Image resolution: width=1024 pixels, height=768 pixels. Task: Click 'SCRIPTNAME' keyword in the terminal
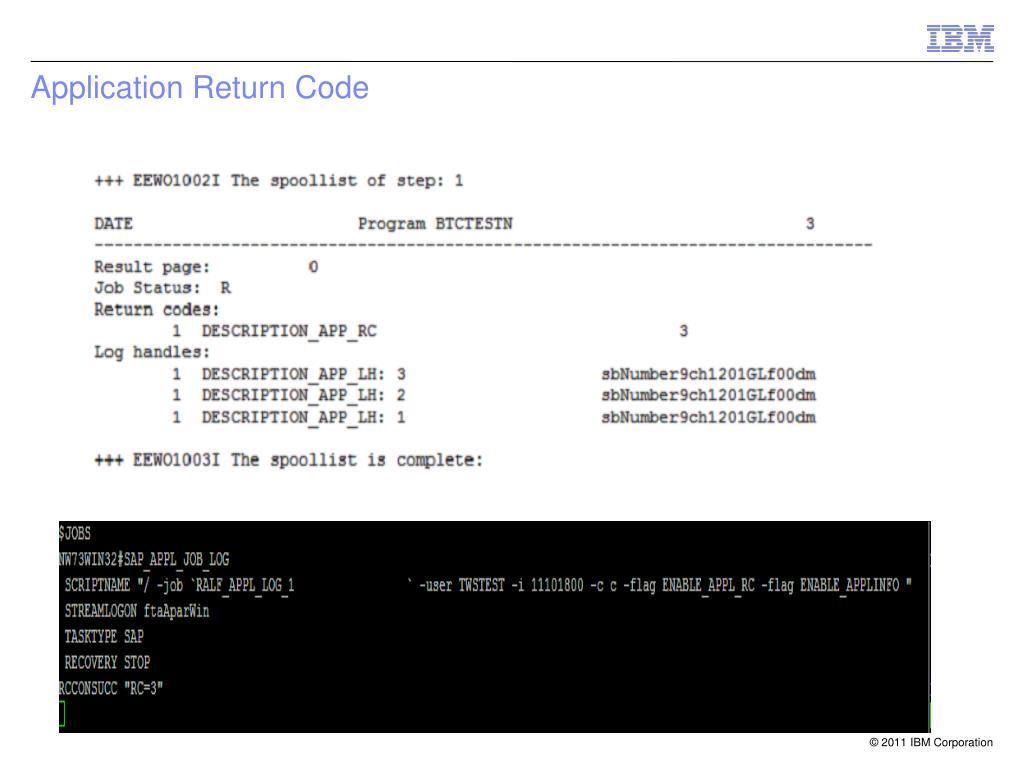click(97, 585)
